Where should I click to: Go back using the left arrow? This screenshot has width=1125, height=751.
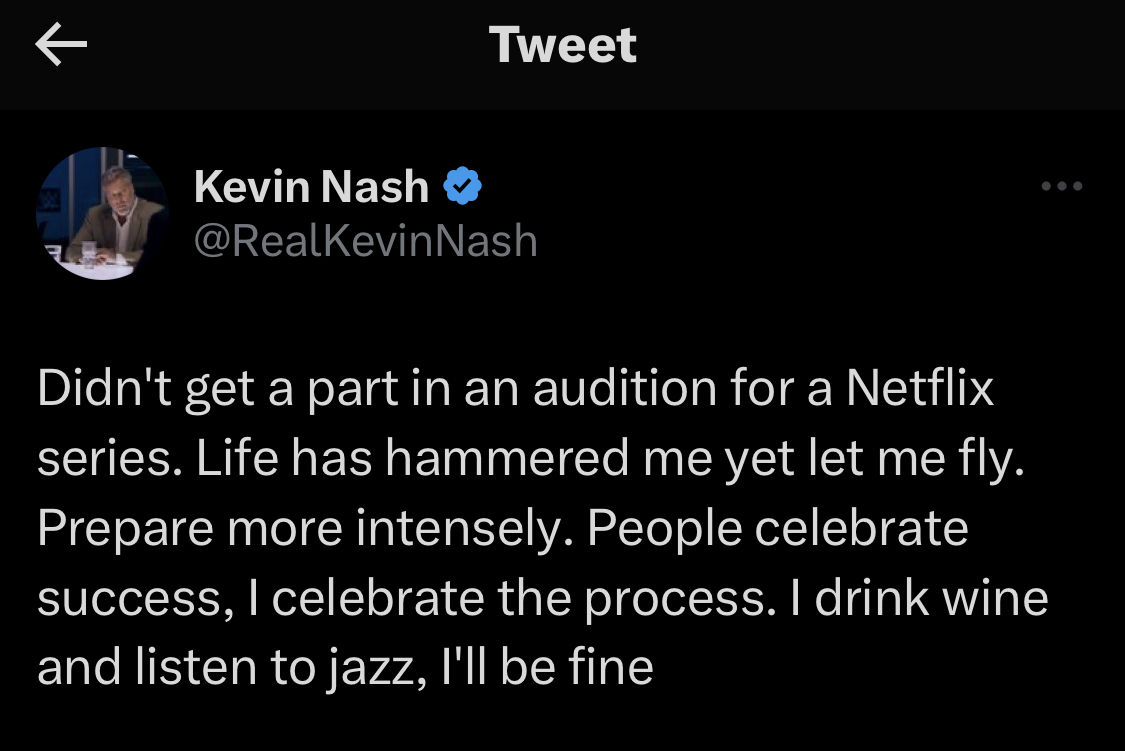(61, 46)
